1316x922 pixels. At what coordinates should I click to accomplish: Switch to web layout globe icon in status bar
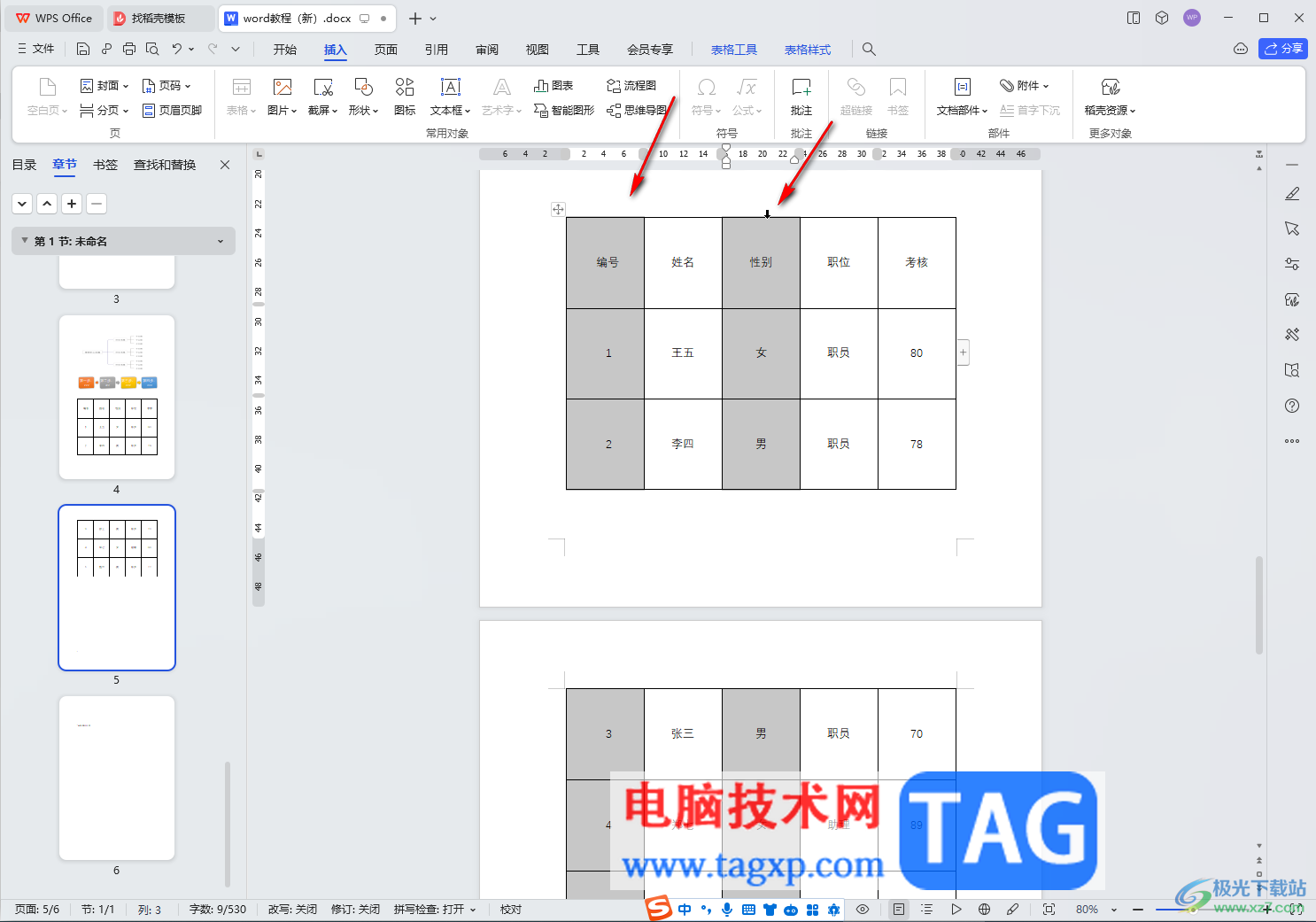984,910
